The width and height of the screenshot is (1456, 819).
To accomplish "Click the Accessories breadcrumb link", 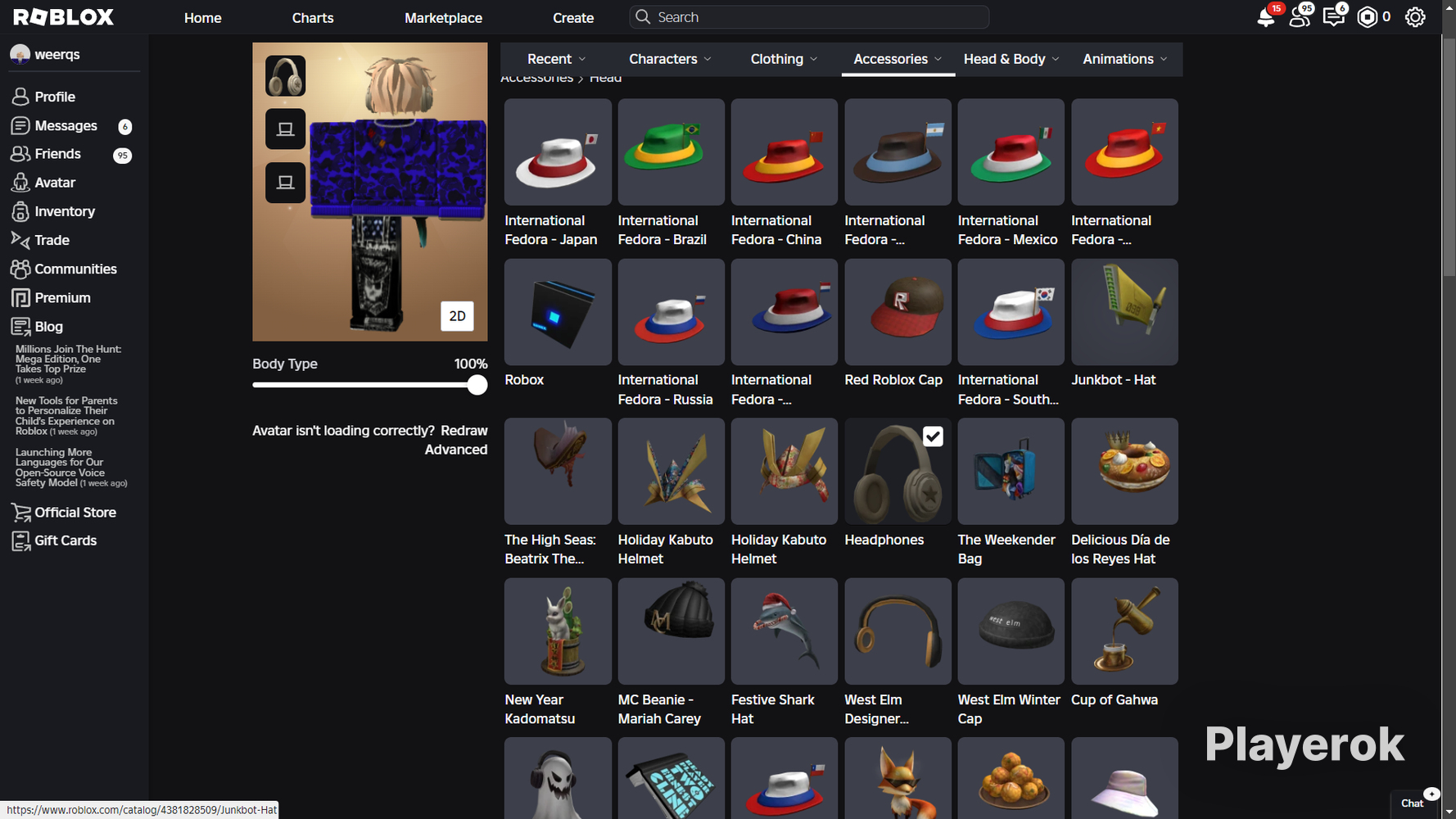I will point(536,79).
